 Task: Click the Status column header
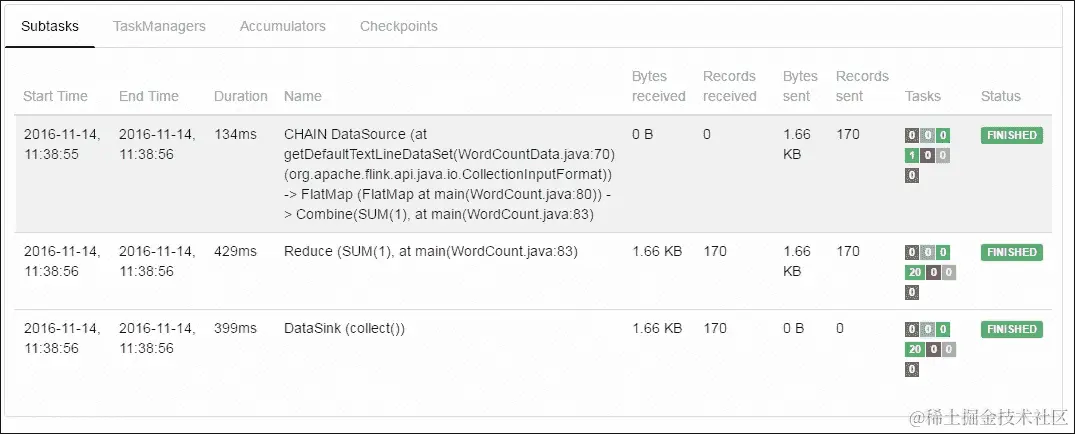1001,97
